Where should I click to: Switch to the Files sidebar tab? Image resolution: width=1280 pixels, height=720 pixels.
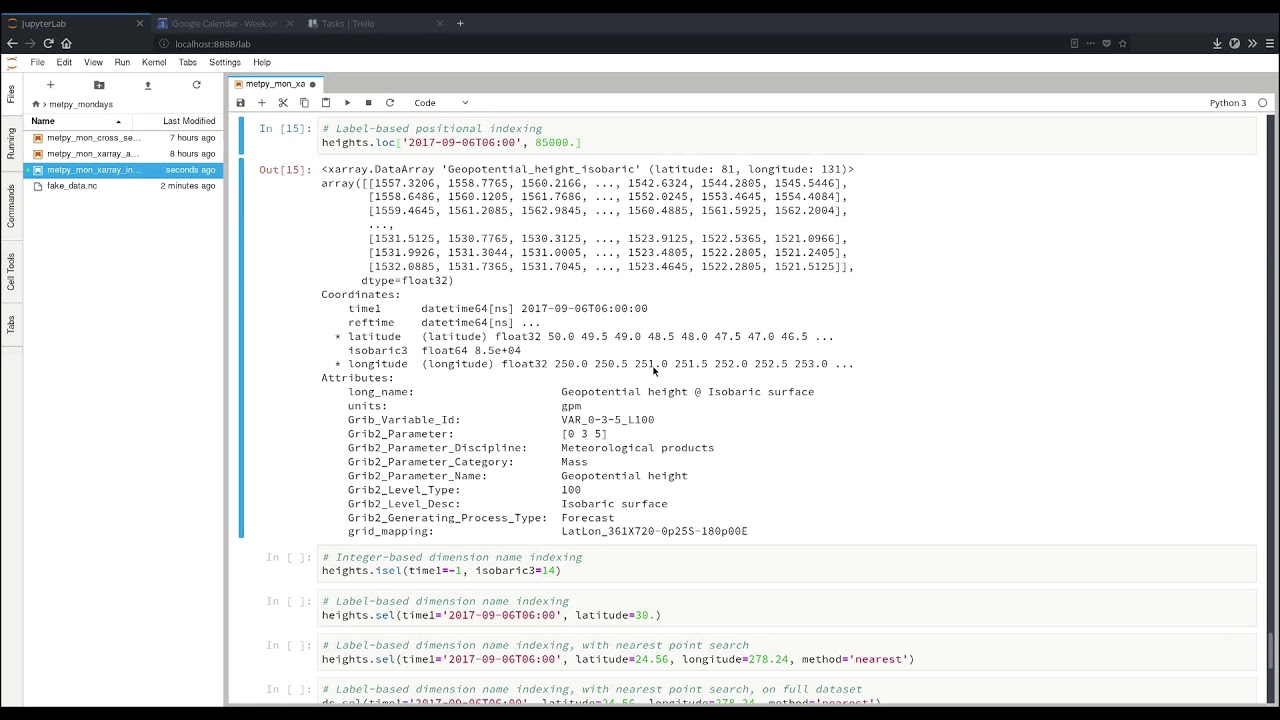click(11, 94)
